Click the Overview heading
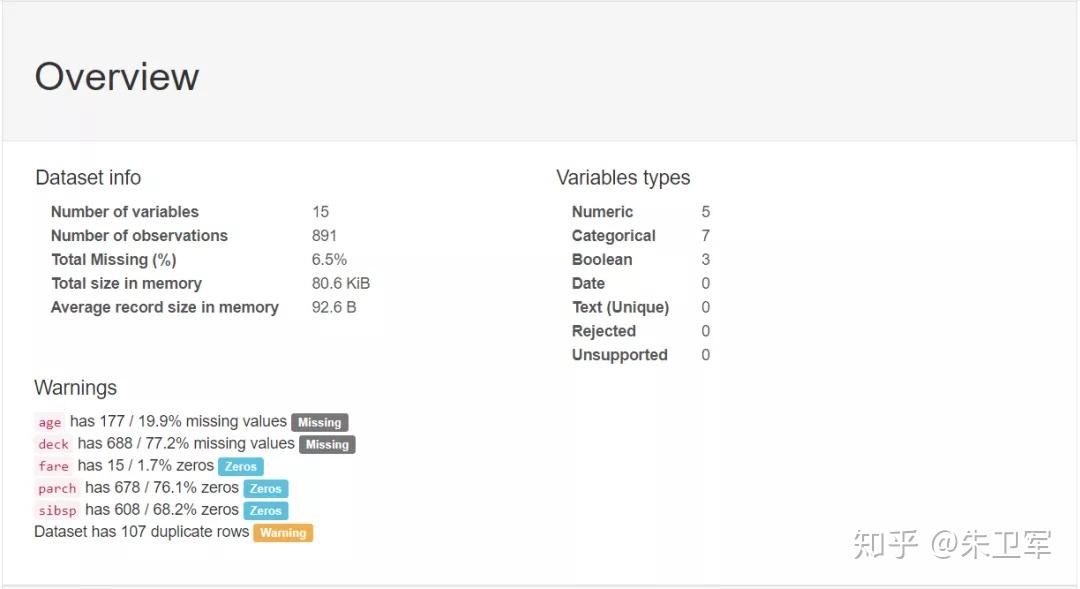This screenshot has width=1080, height=589. click(x=117, y=77)
